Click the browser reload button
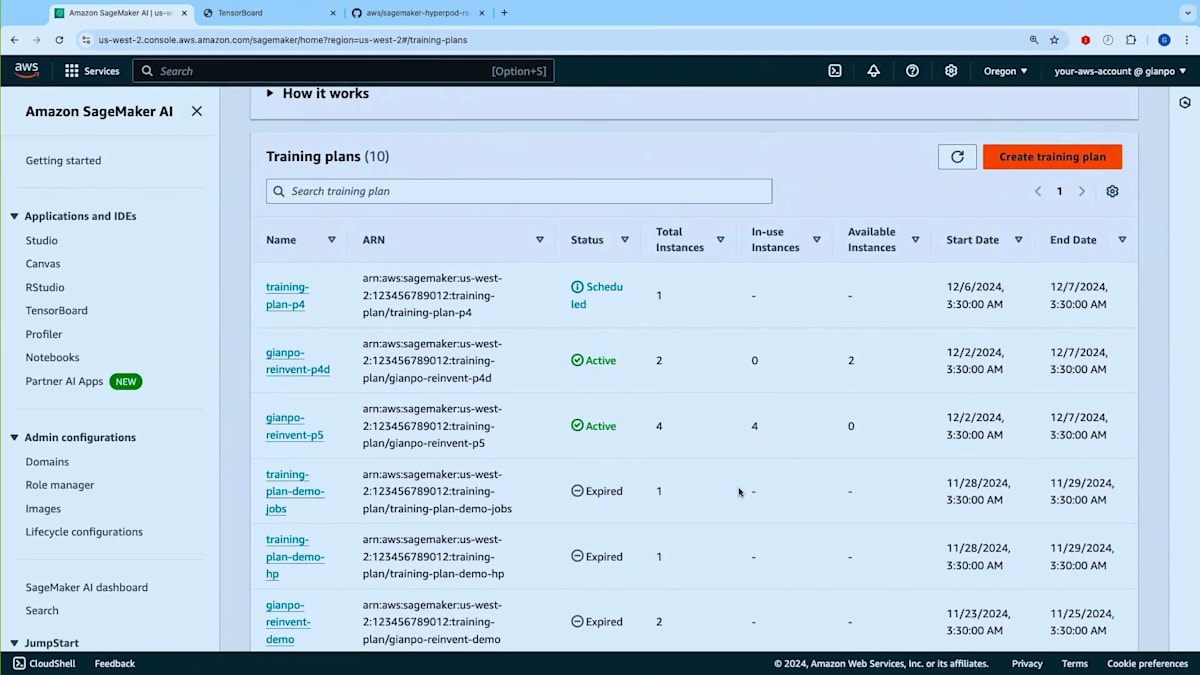 (x=59, y=40)
